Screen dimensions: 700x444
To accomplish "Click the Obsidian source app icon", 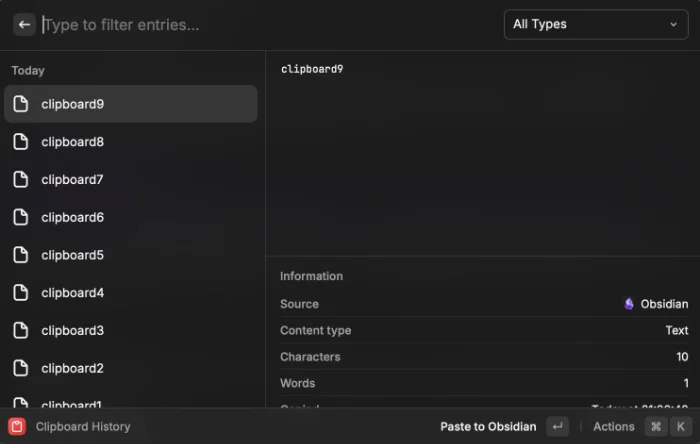I will click(x=629, y=304).
